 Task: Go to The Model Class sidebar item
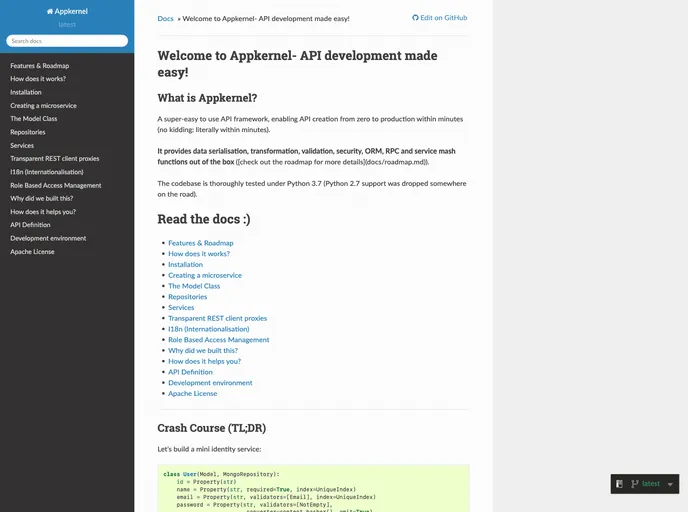click(34, 119)
